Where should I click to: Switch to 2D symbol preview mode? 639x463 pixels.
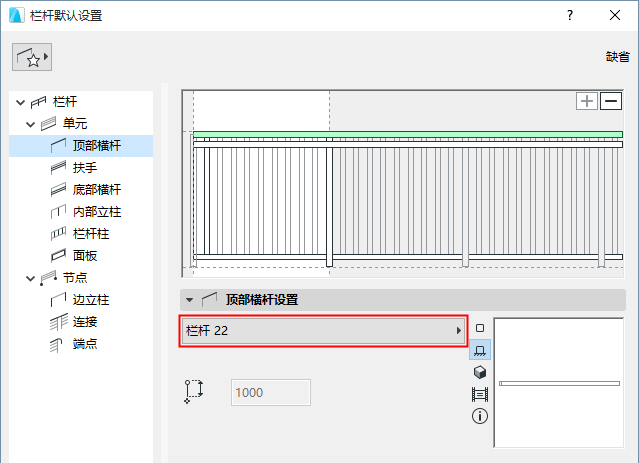click(480, 328)
